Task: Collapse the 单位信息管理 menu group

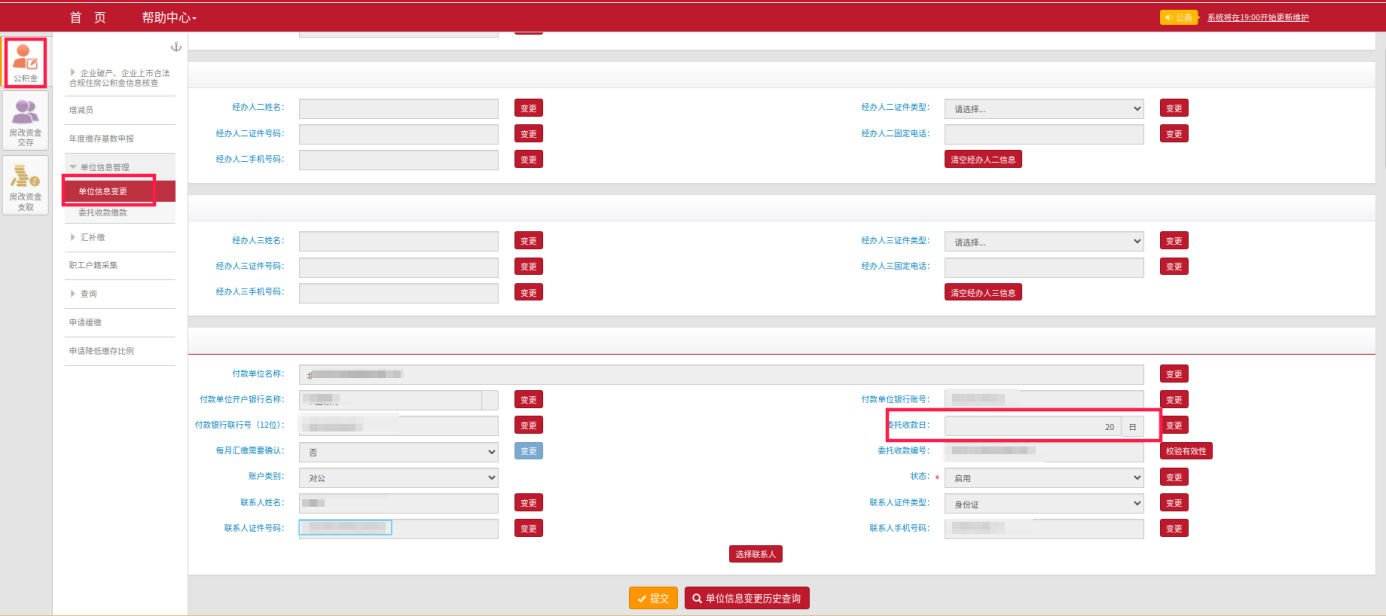Action: pos(104,167)
